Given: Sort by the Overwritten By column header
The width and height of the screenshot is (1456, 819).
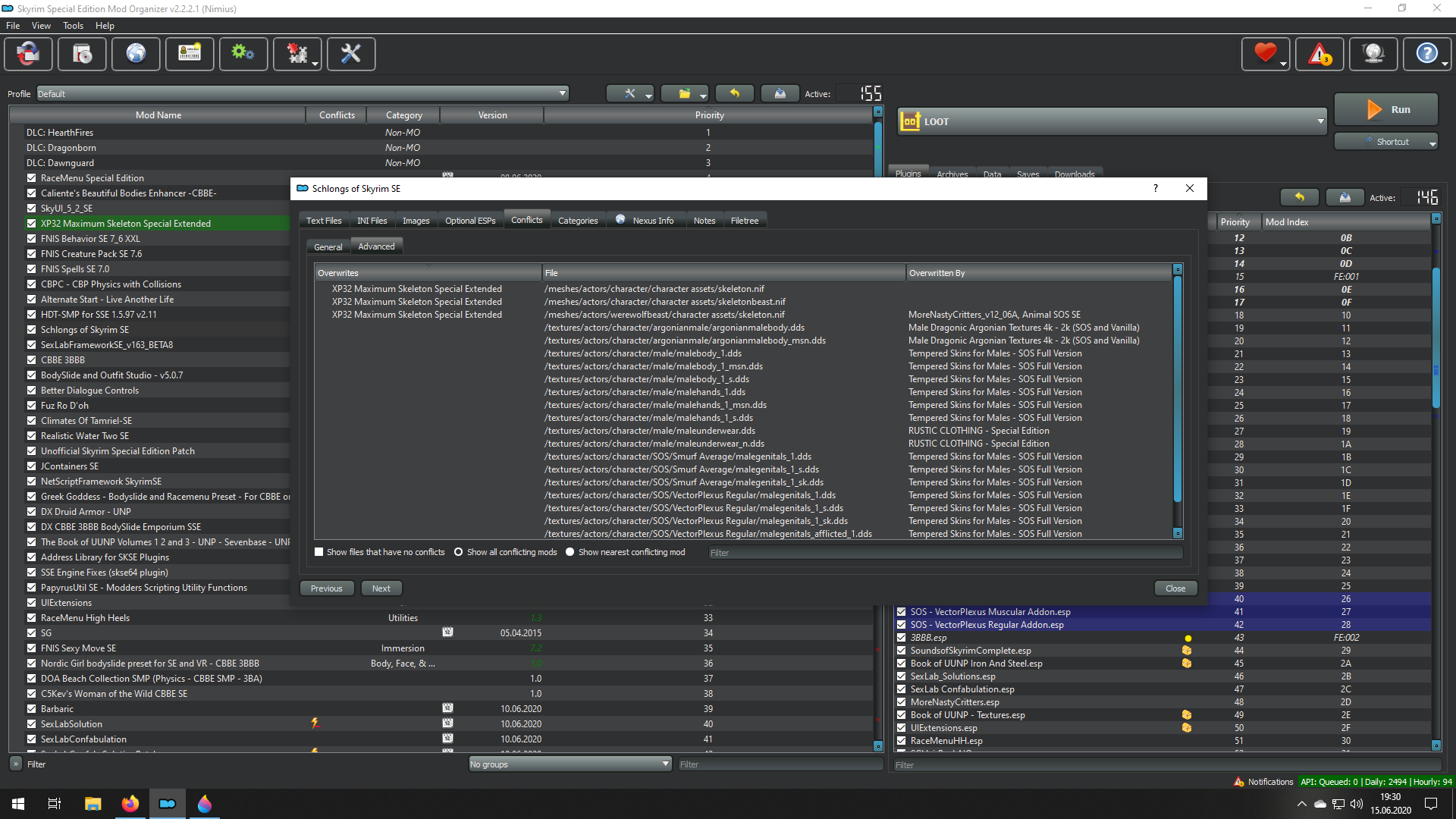Looking at the screenshot, I should click(1038, 273).
